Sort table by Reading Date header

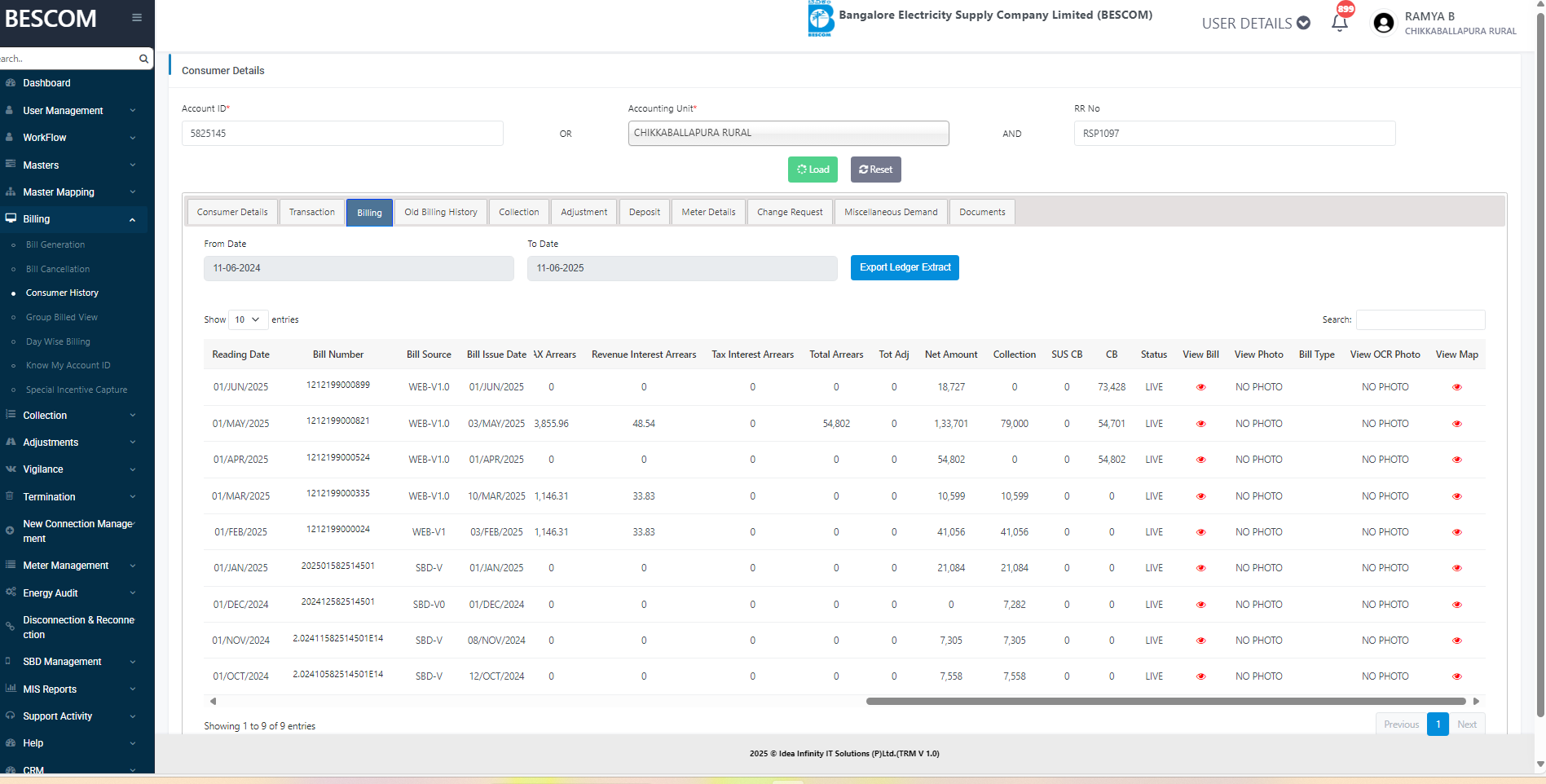pyautogui.click(x=240, y=355)
